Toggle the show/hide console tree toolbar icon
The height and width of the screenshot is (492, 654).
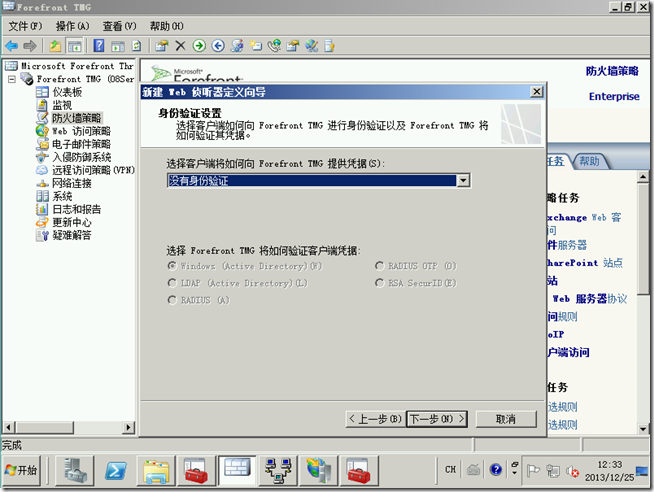[75, 46]
